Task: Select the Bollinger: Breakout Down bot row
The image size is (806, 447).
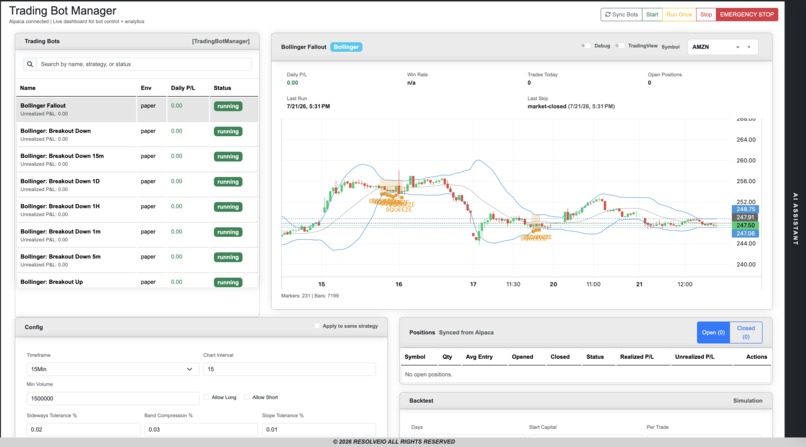Action: coord(137,134)
